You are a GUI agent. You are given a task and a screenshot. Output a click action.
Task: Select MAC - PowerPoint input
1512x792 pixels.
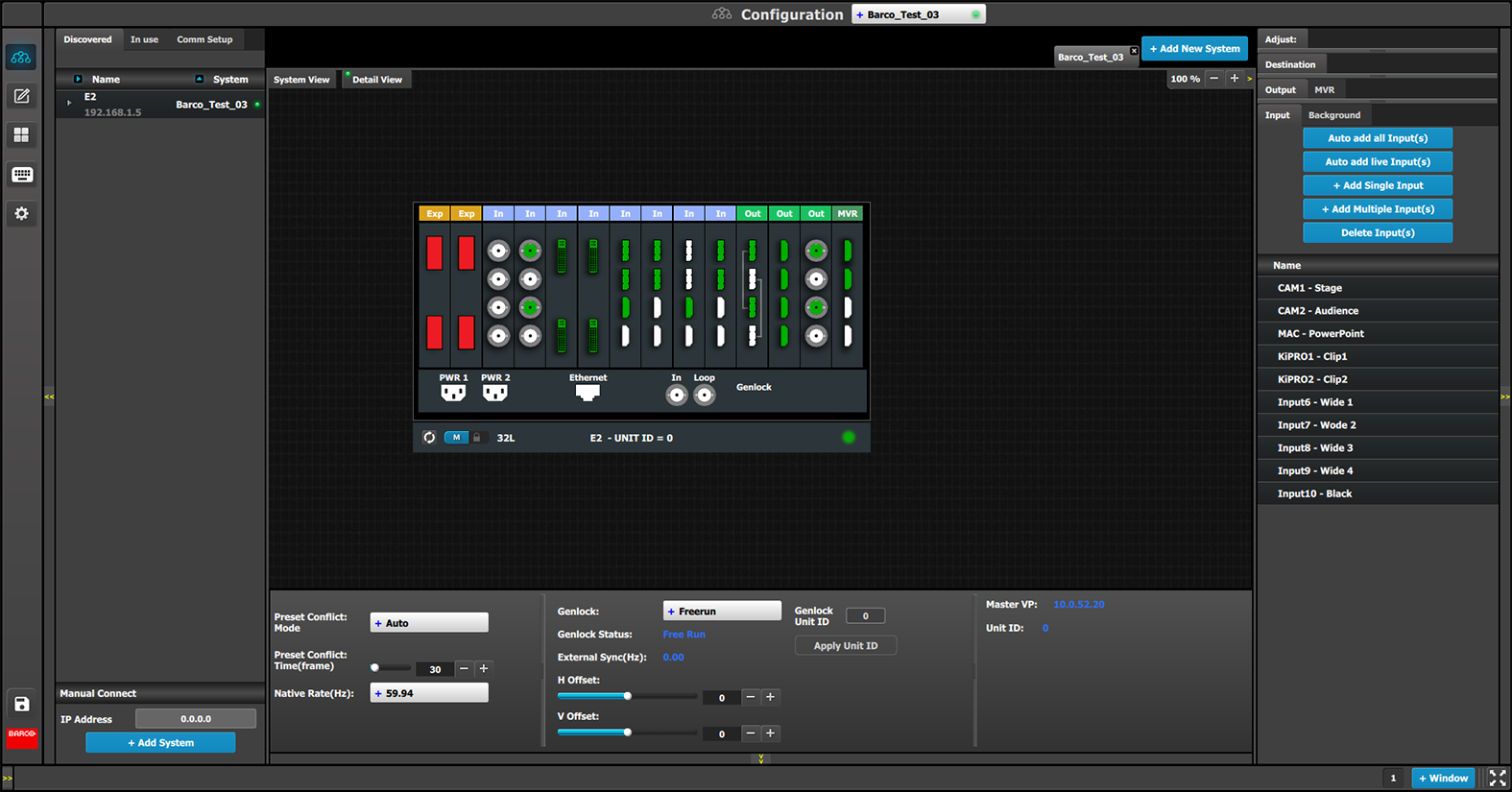click(1378, 334)
